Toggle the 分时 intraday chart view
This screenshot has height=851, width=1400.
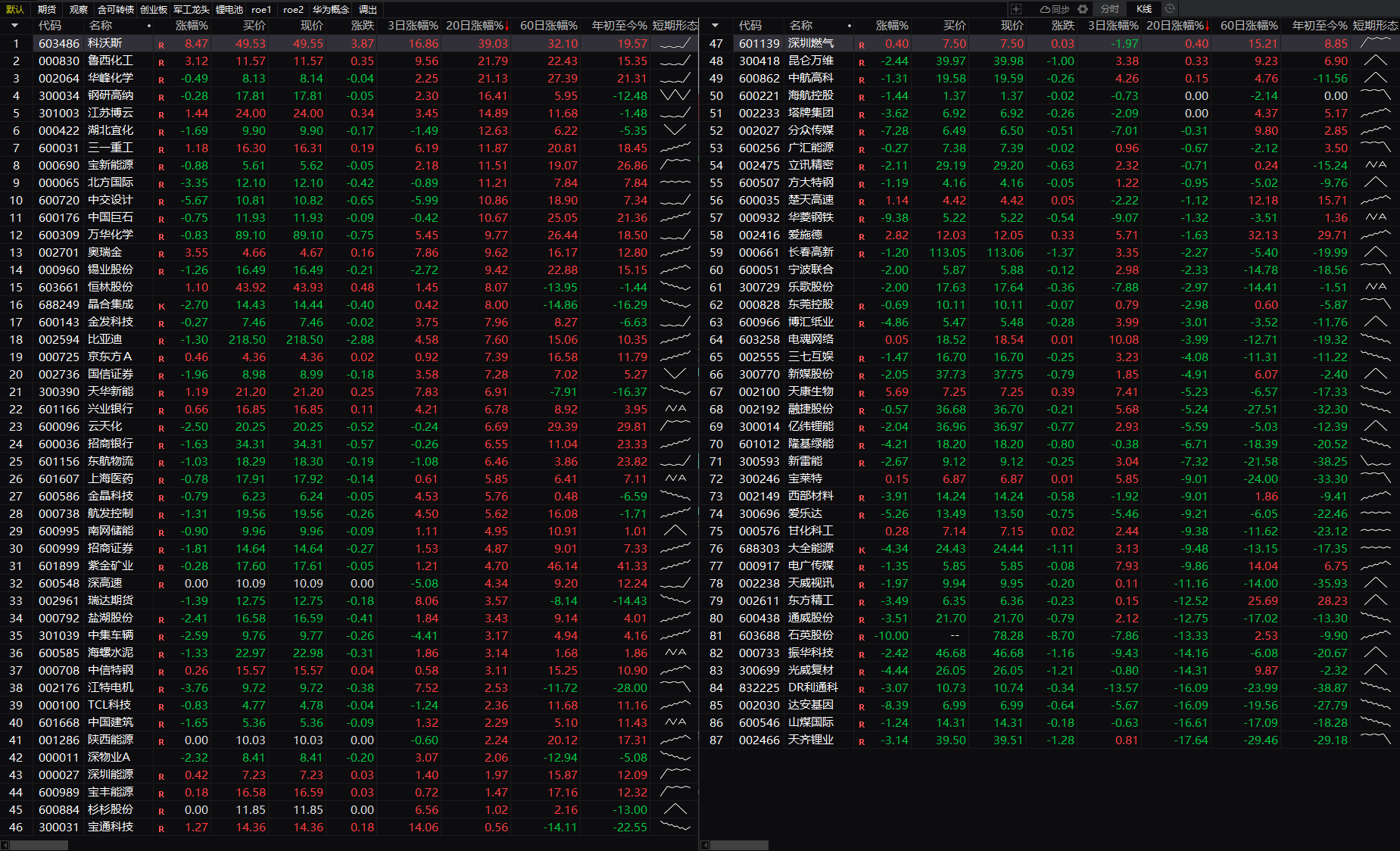[1109, 9]
